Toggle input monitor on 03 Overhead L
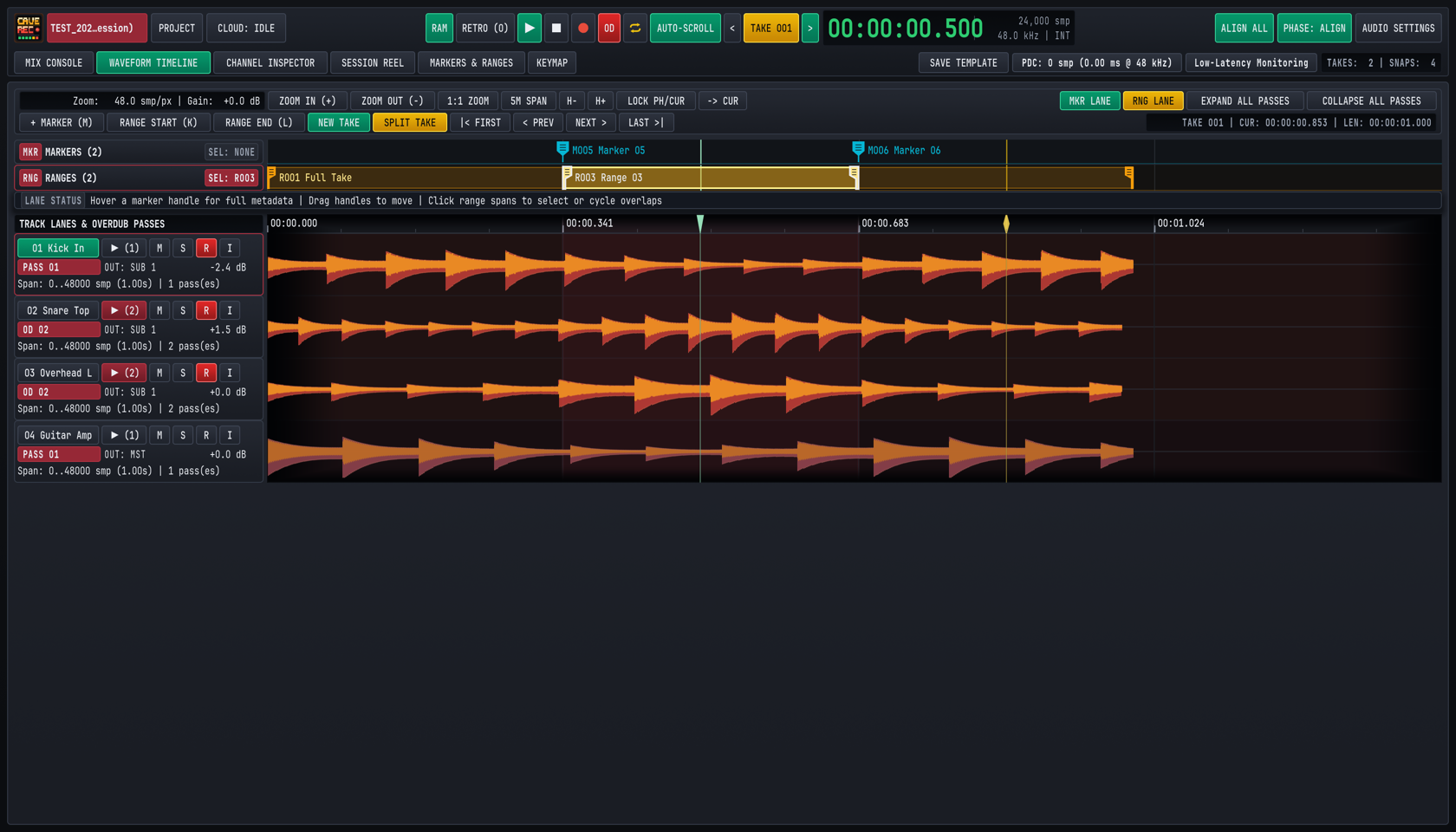Screen dimensions: 1456x832 pyautogui.click(x=230, y=373)
